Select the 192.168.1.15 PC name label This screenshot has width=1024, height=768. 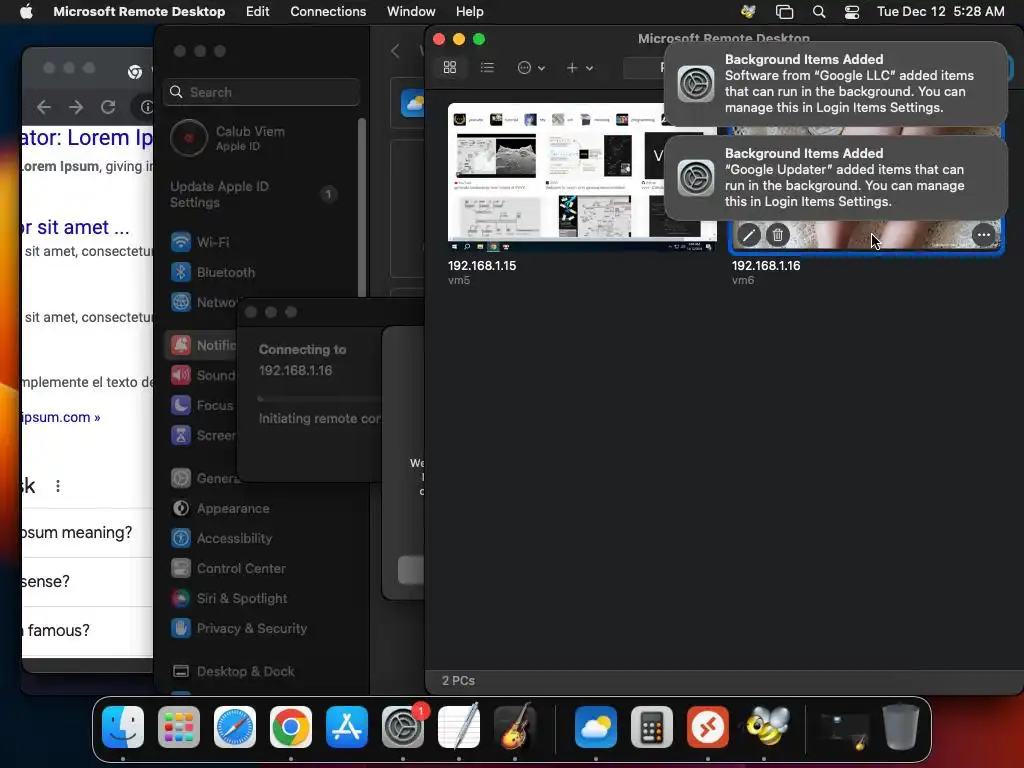pos(482,266)
